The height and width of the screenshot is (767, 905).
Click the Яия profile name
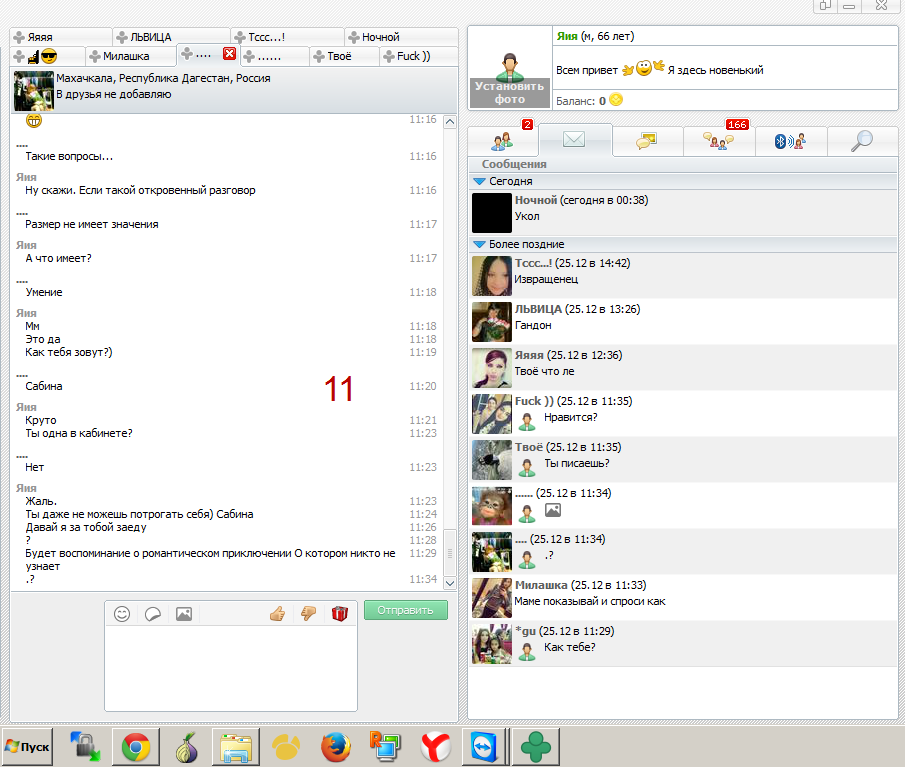point(567,36)
